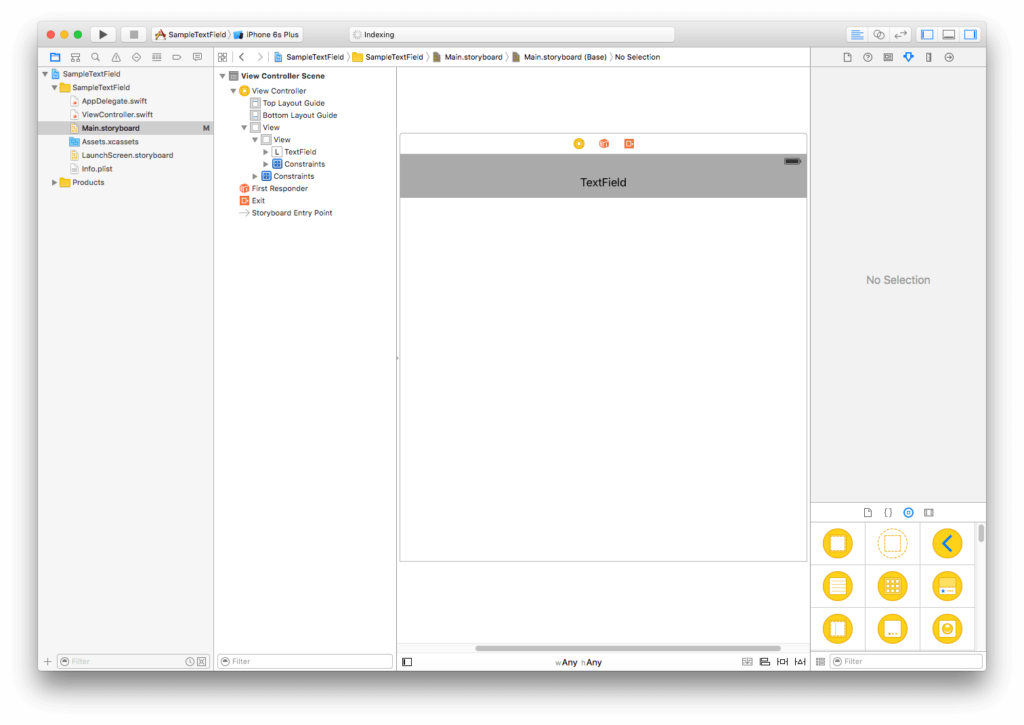The height and width of the screenshot is (725, 1024).
Task: Select the Object library icon
Action: (908, 512)
